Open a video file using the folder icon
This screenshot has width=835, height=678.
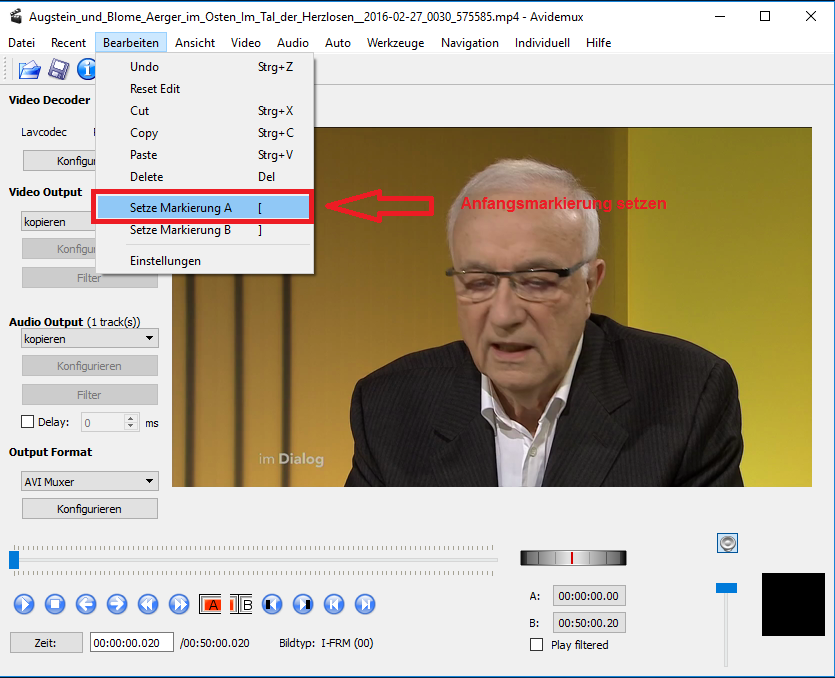pos(30,69)
